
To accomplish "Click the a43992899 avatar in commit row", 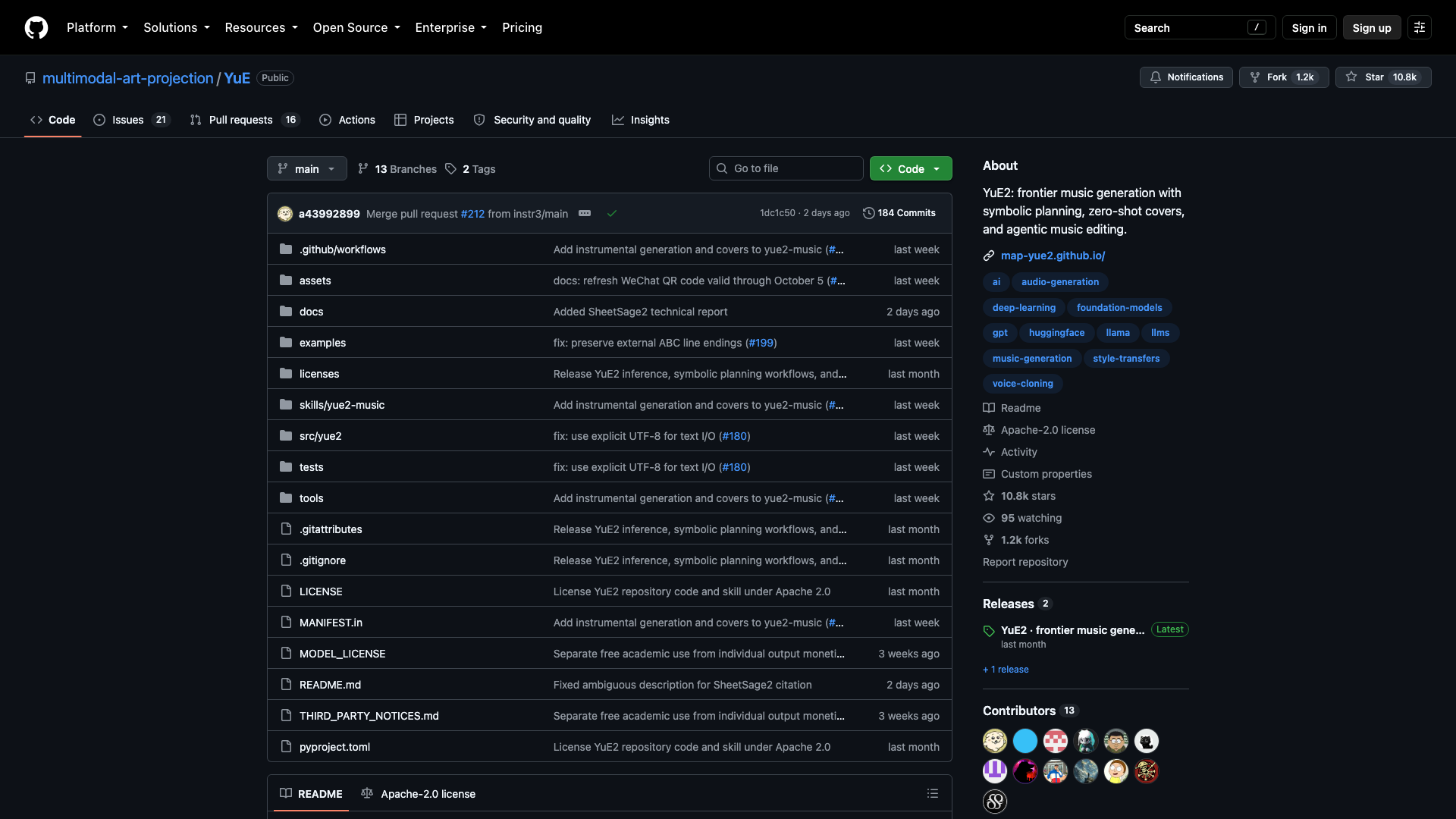I will click(x=285, y=214).
